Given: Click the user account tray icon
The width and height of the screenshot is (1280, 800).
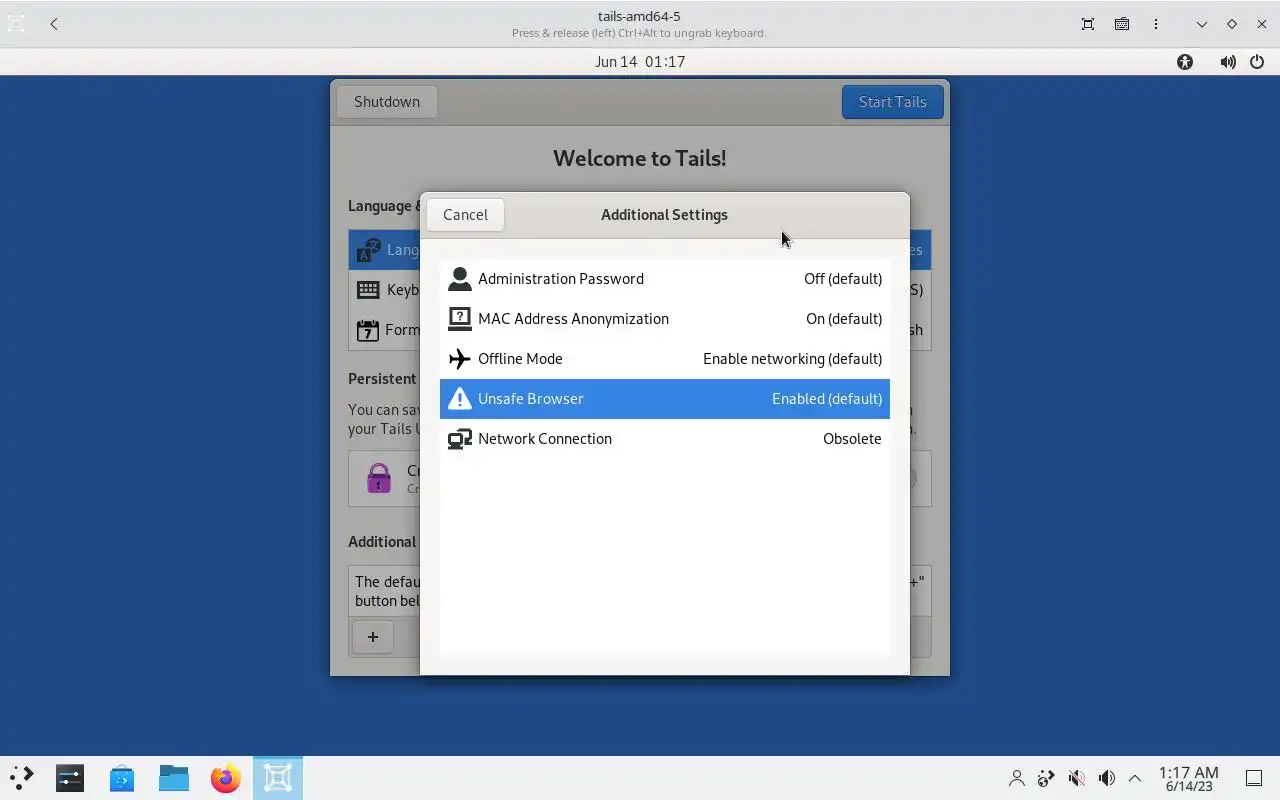Looking at the screenshot, I should [x=1017, y=778].
